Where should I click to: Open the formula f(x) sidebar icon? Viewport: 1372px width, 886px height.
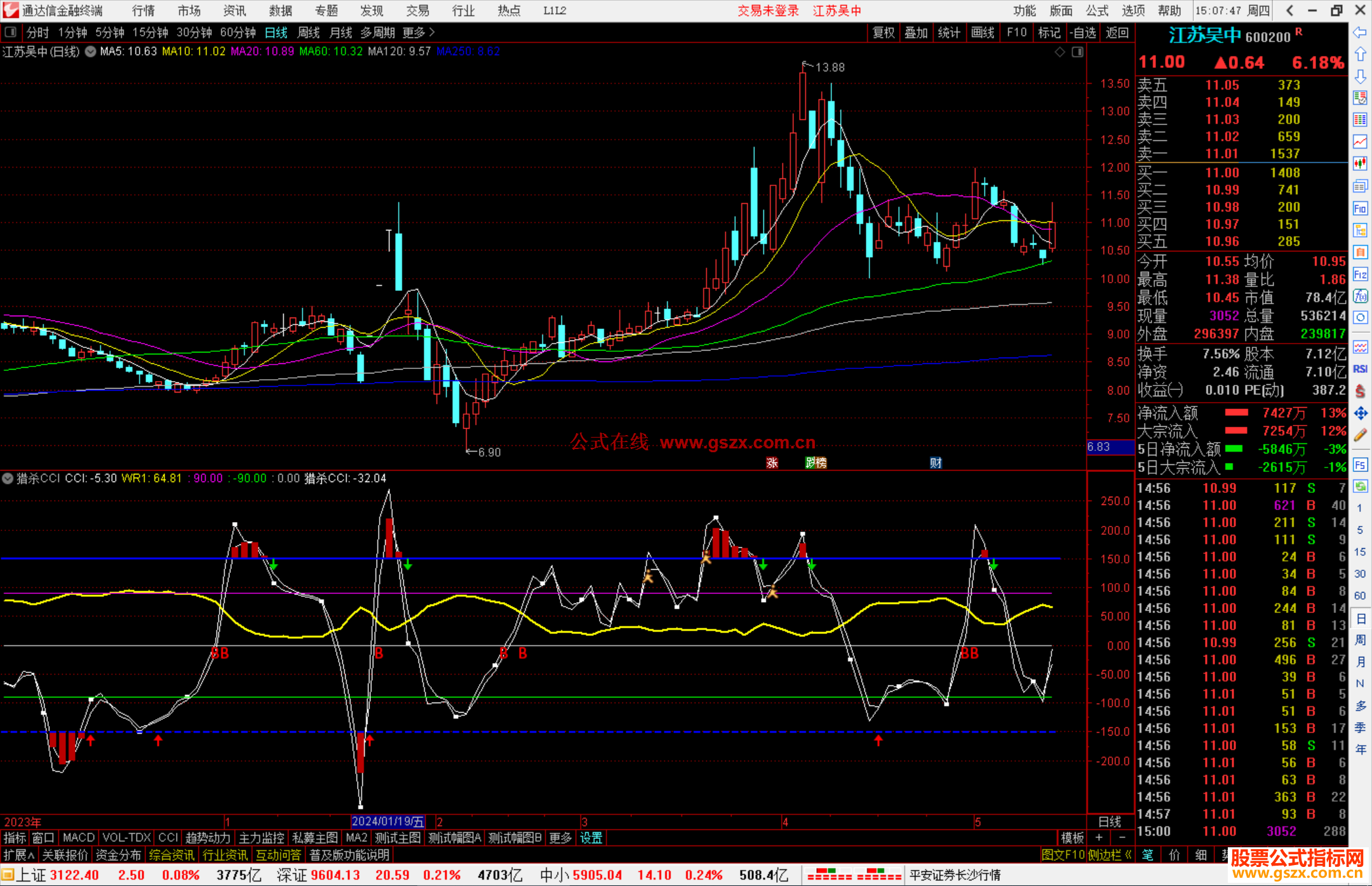pos(1360,296)
